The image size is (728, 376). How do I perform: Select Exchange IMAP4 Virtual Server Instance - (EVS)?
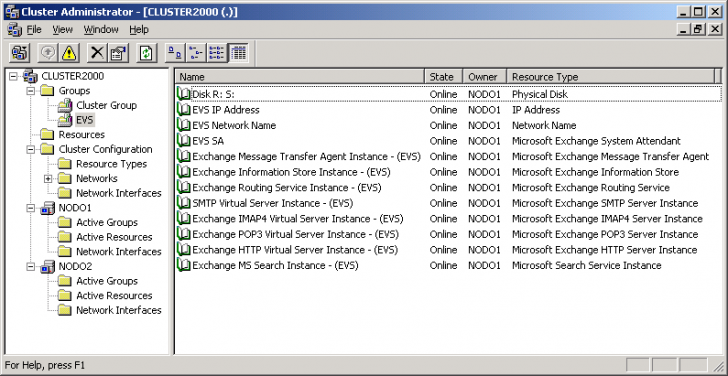(x=298, y=219)
